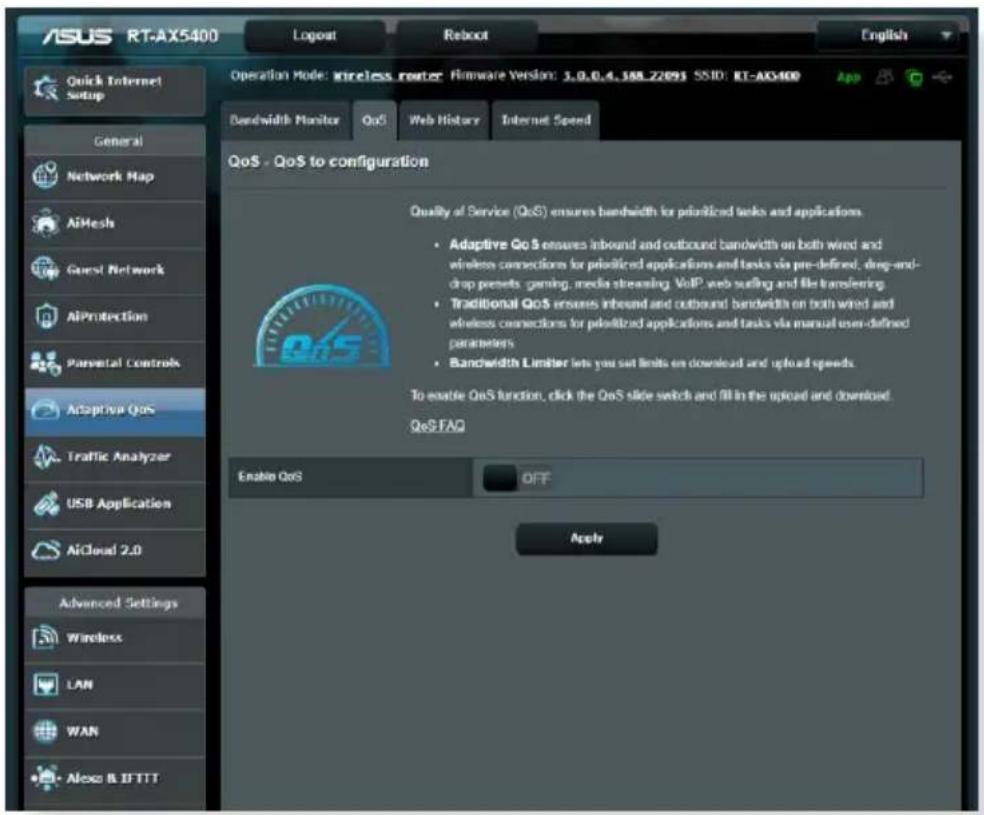The image size is (984, 815).
Task: Click the AiMesh sidebar icon
Action: [x=45, y=223]
